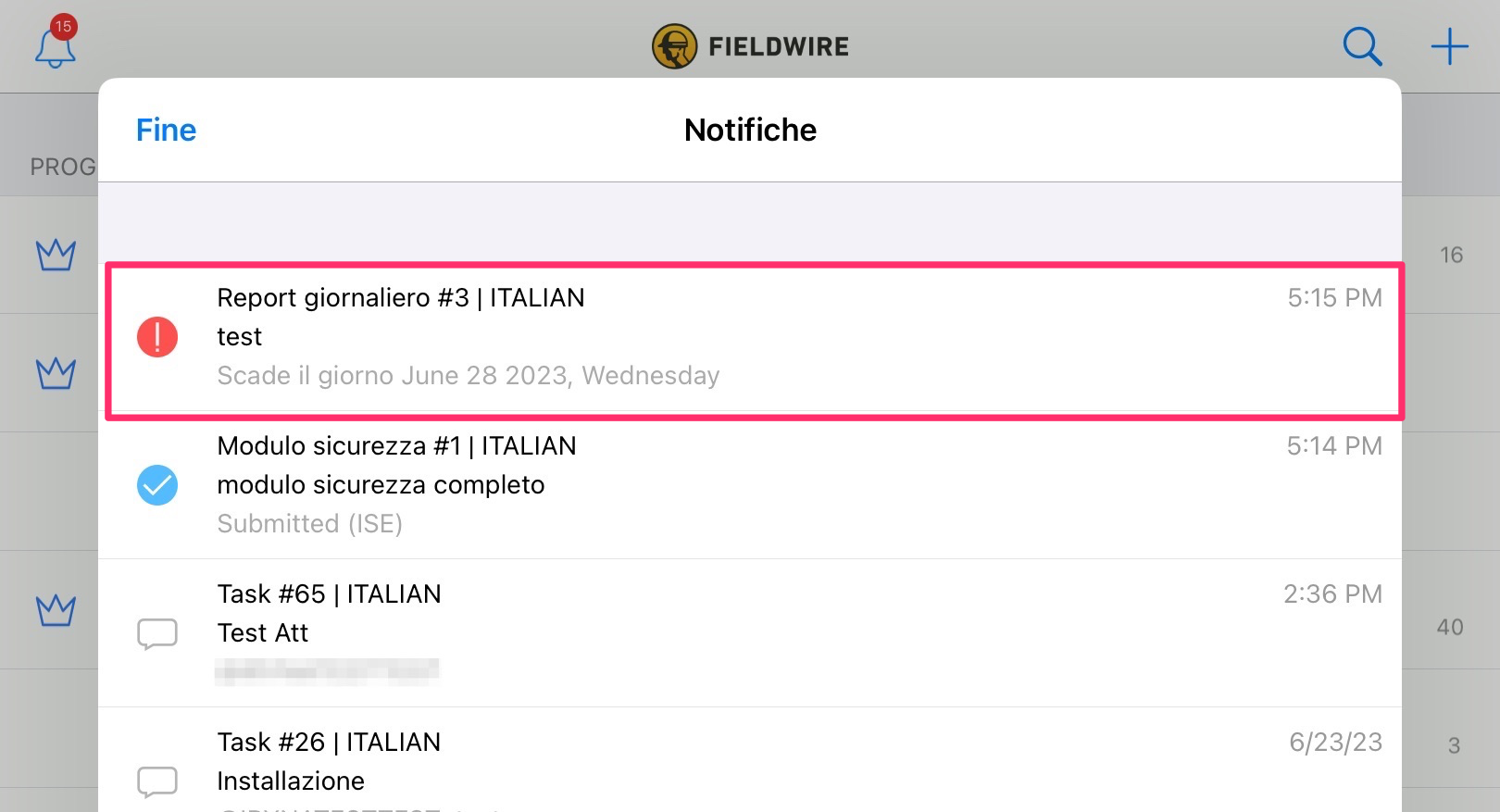Select the topmost crown icon in project list
Screen dimensions: 1500x812
[56, 255]
